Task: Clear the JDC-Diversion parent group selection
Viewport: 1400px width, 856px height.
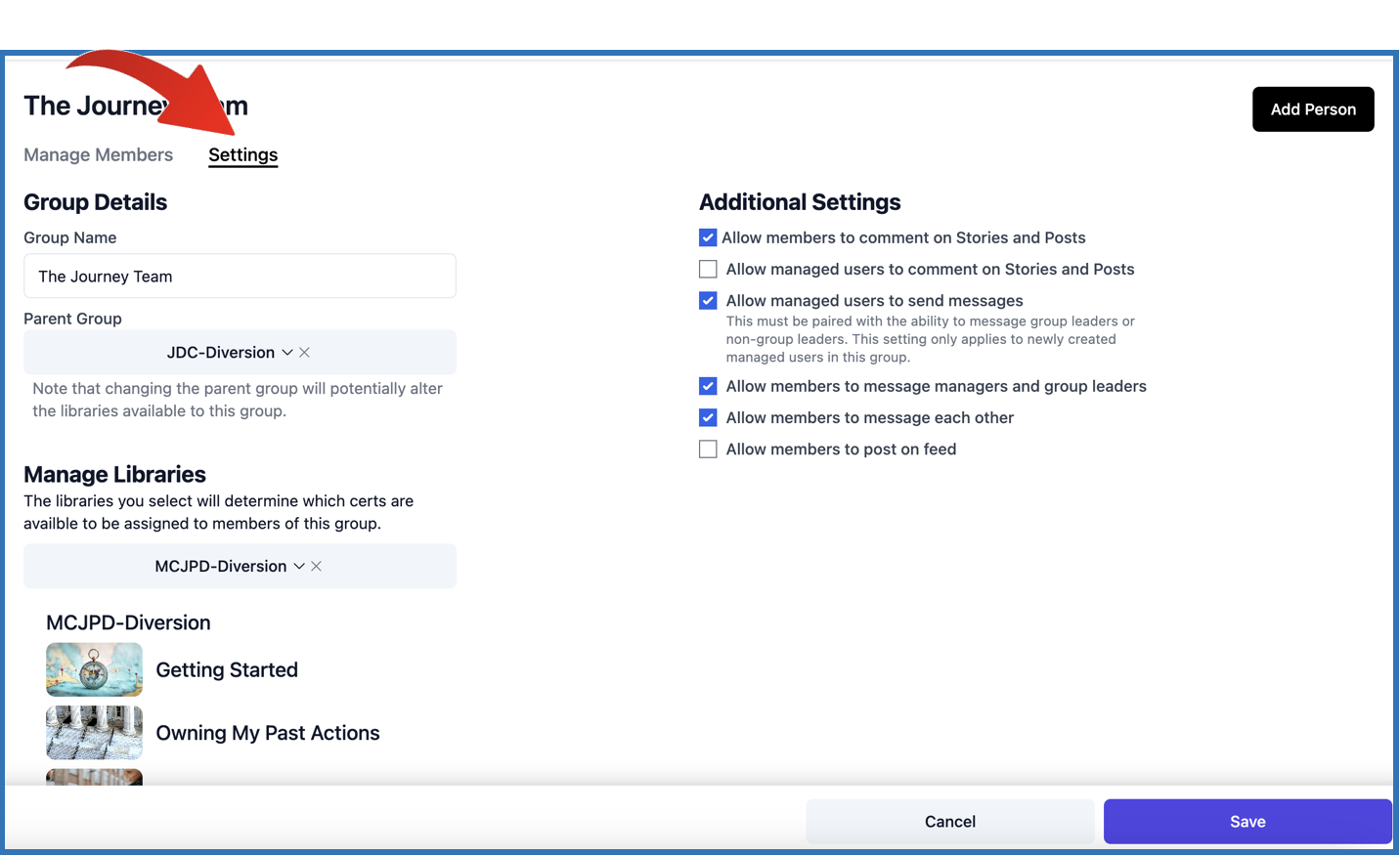Action: coord(305,353)
